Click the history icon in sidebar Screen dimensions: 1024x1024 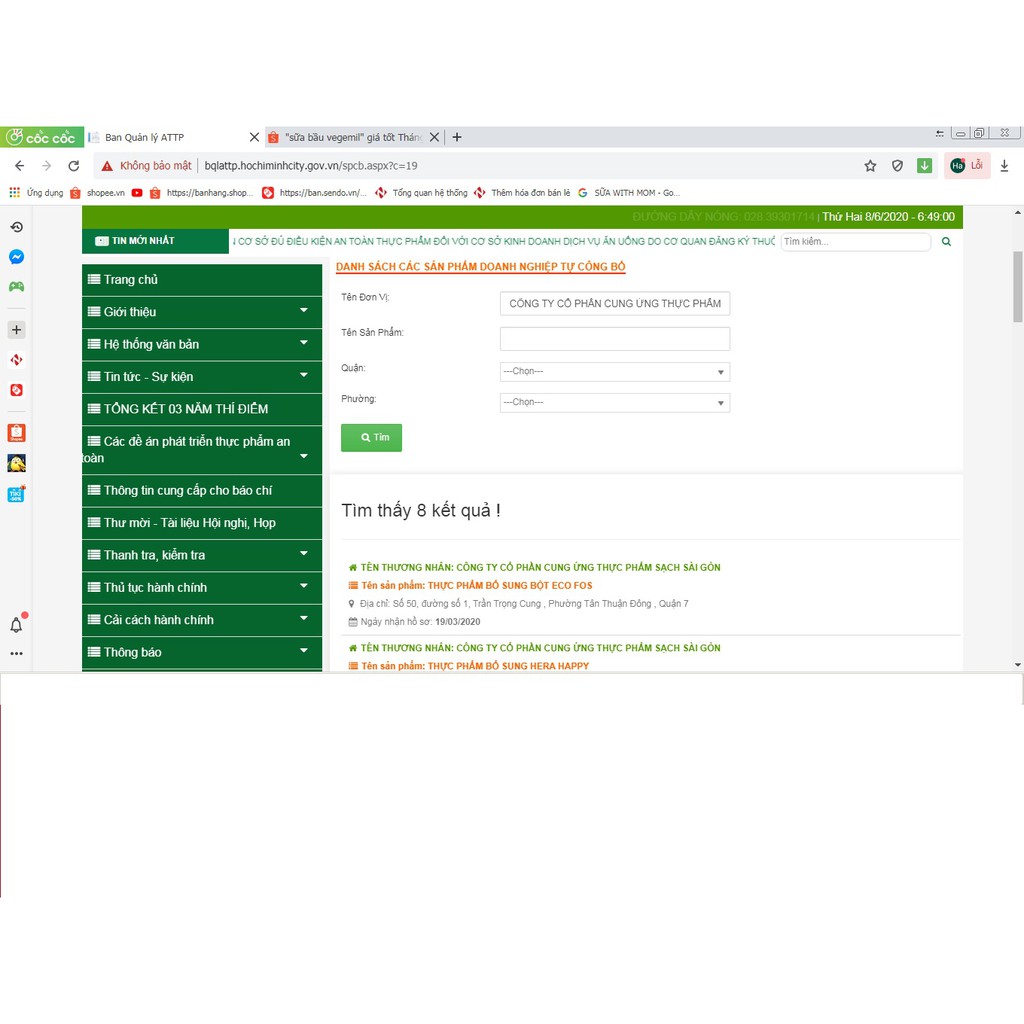(16, 227)
